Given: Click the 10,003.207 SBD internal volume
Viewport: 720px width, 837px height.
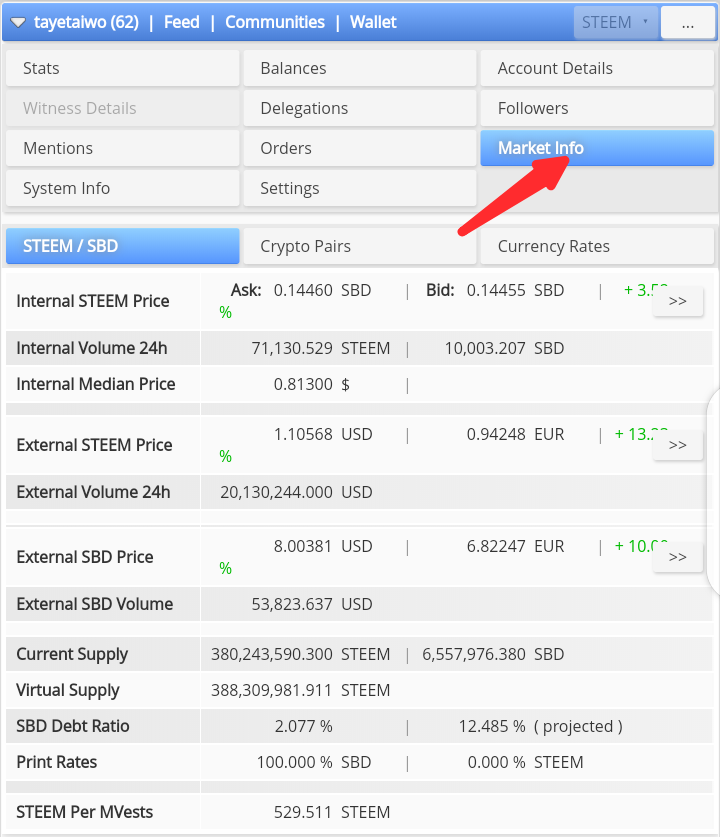Looking at the screenshot, I should click(504, 348).
